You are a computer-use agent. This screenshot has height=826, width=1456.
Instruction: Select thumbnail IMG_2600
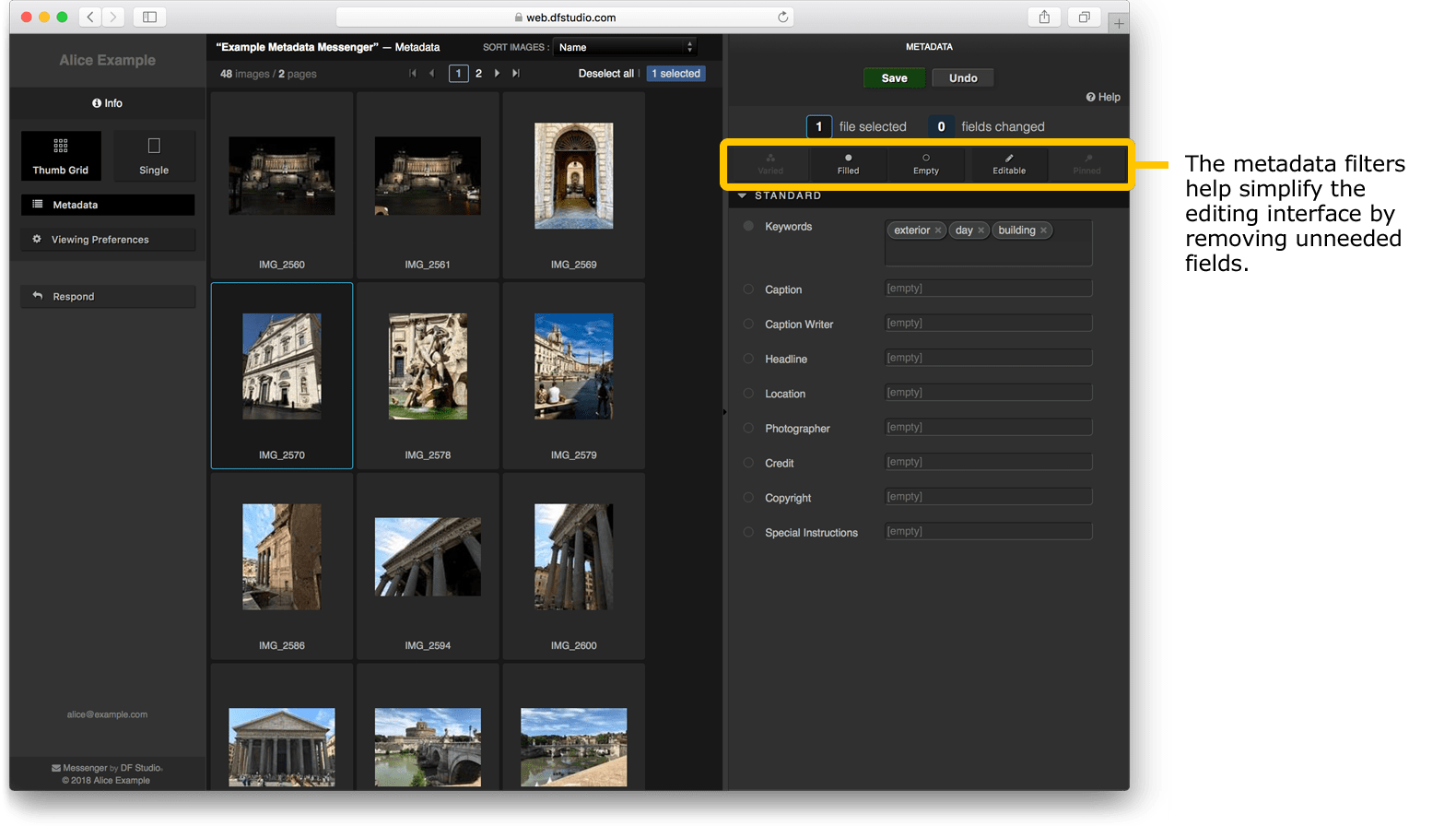point(573,566)
